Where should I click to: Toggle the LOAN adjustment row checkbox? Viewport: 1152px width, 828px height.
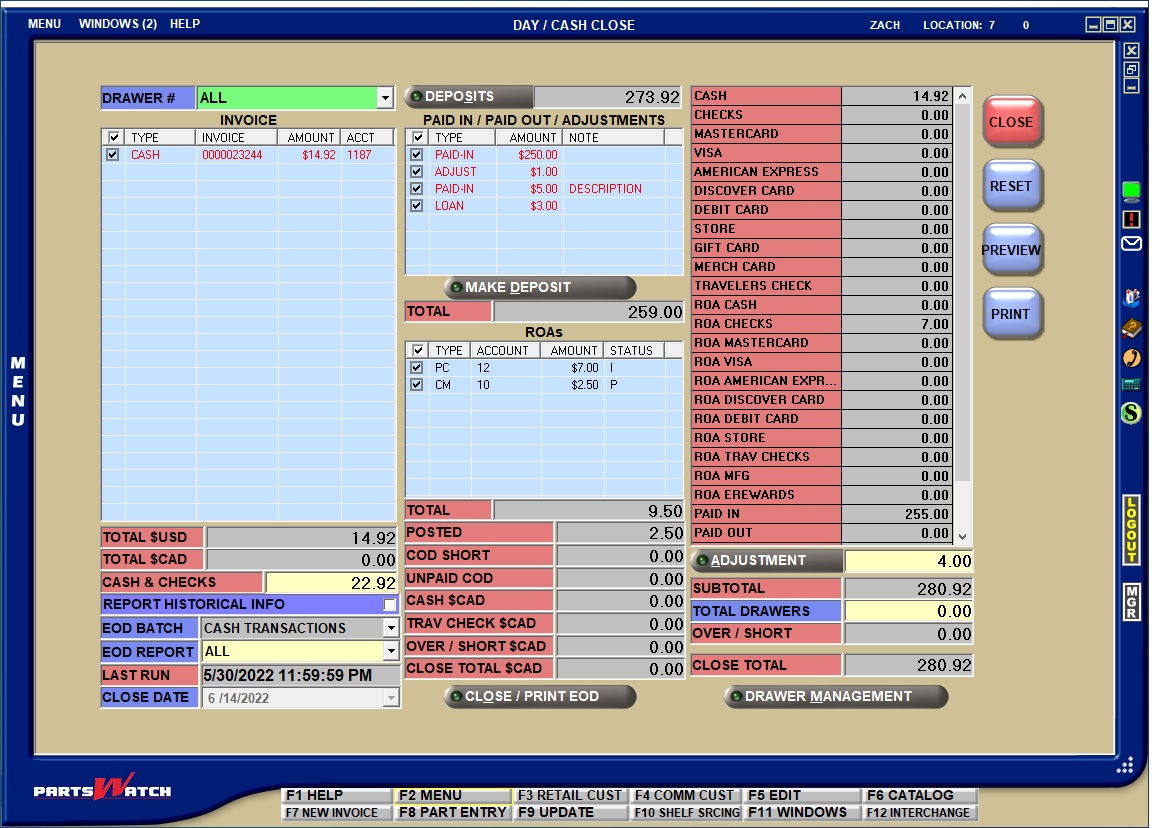[417, 206]
